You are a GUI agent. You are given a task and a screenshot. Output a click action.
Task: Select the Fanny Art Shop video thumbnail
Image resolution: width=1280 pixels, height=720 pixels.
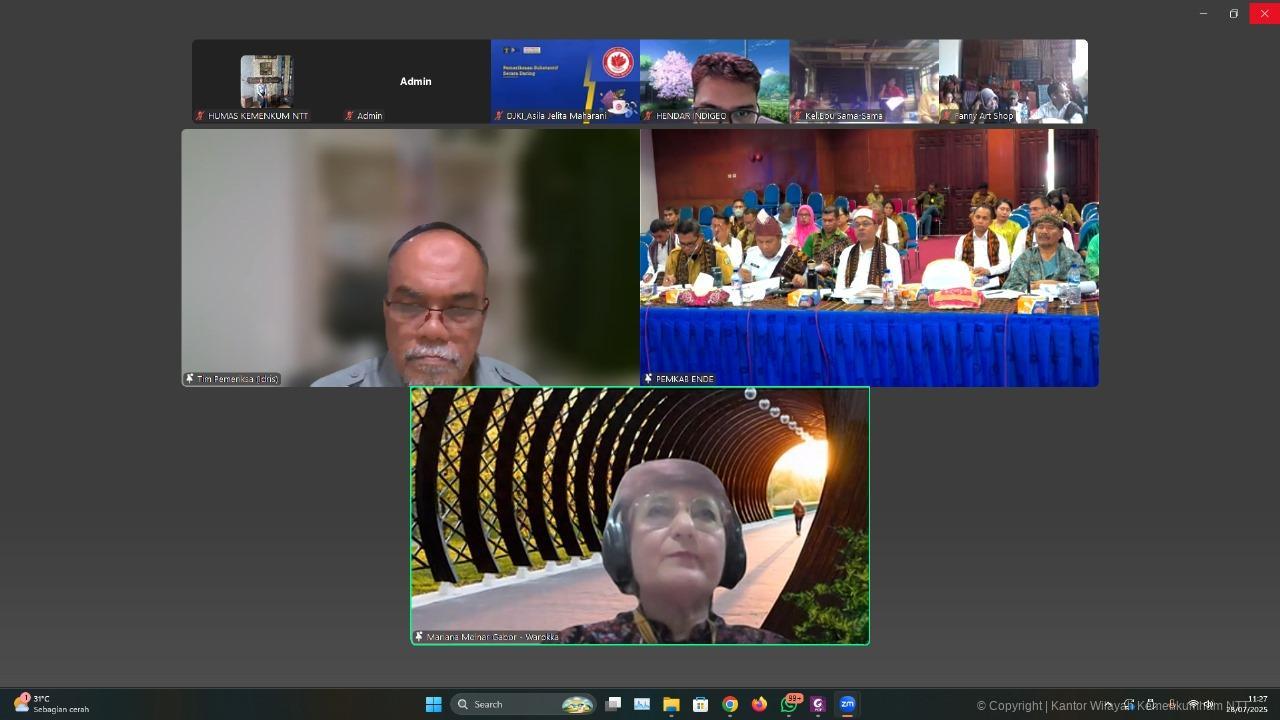coord(1013,82)
